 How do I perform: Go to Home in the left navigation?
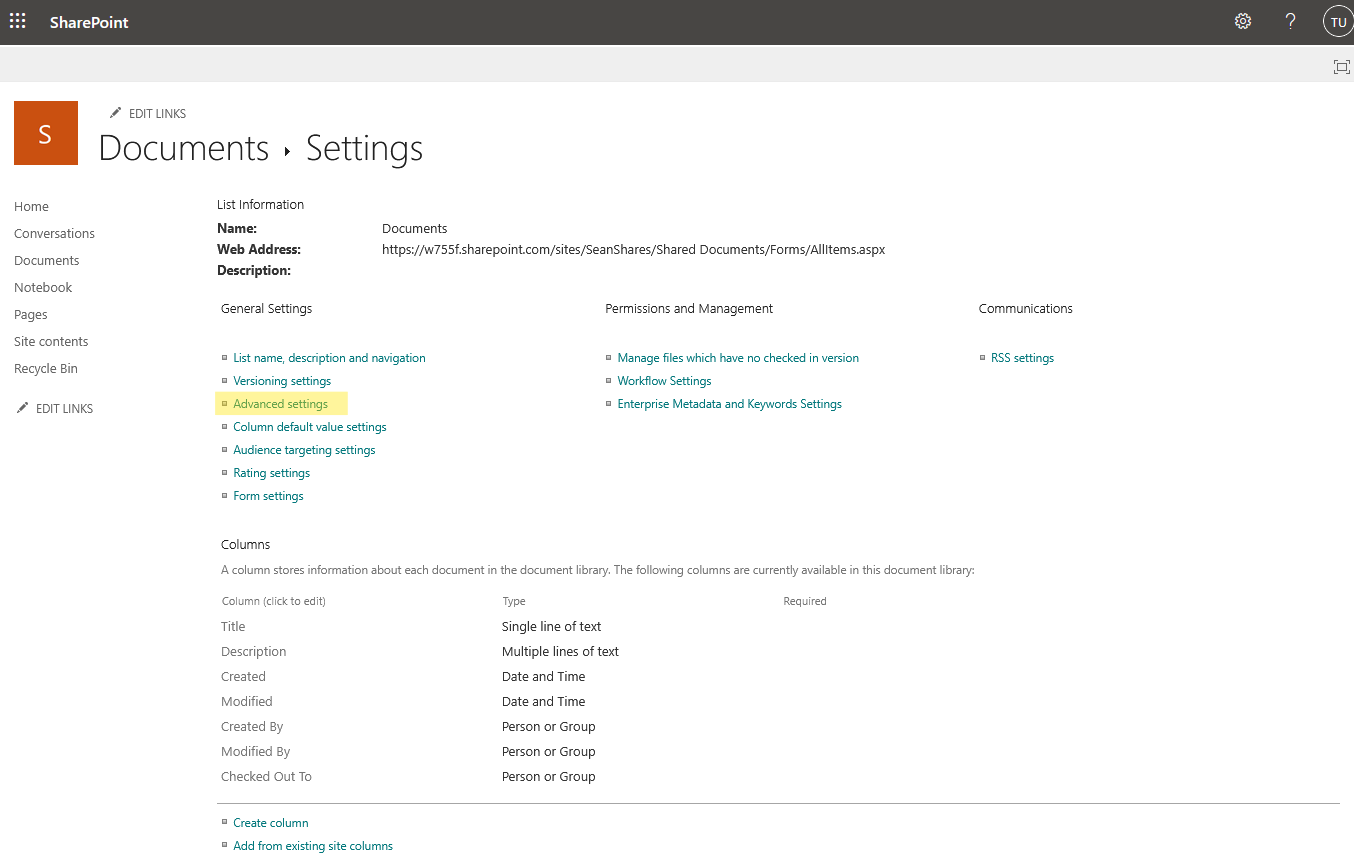pyautogui.click(x=31, y=206)
